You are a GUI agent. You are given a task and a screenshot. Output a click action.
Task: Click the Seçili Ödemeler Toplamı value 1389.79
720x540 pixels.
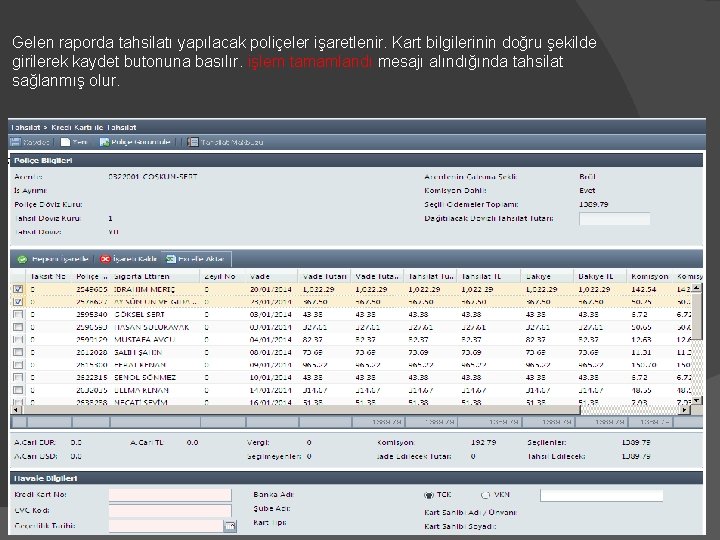594,204
